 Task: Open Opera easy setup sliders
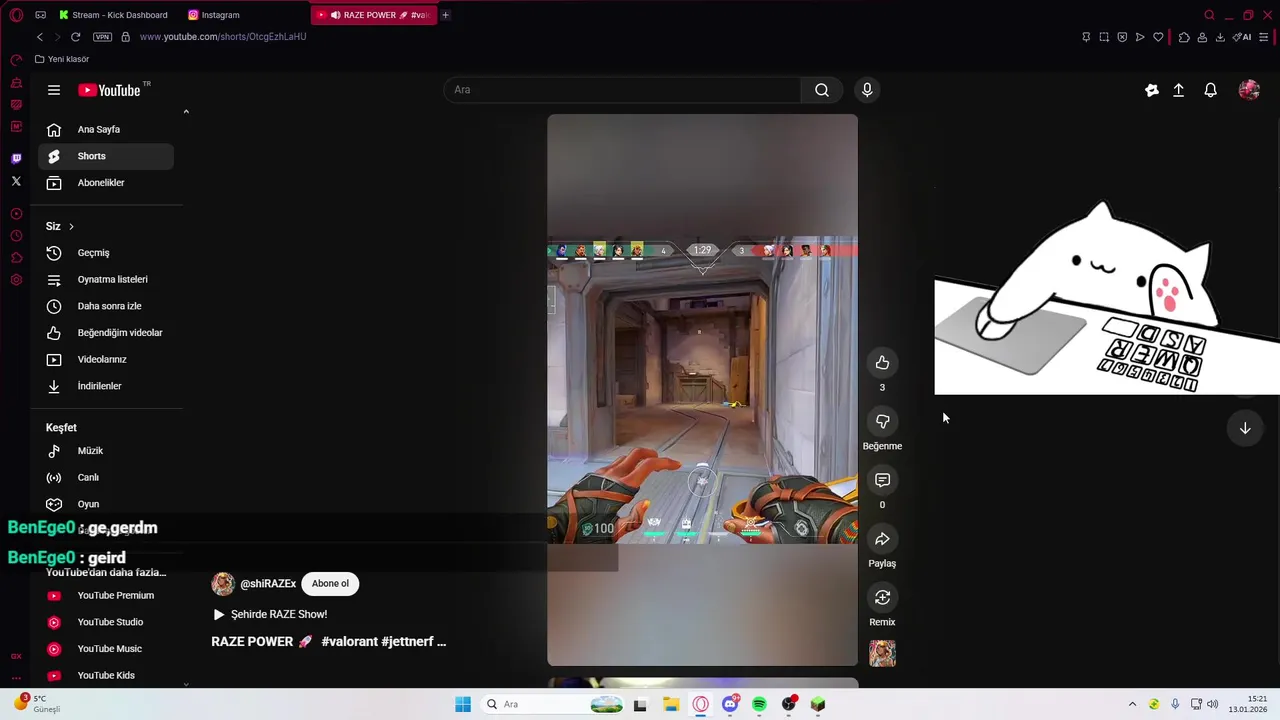coord(1264,37)
